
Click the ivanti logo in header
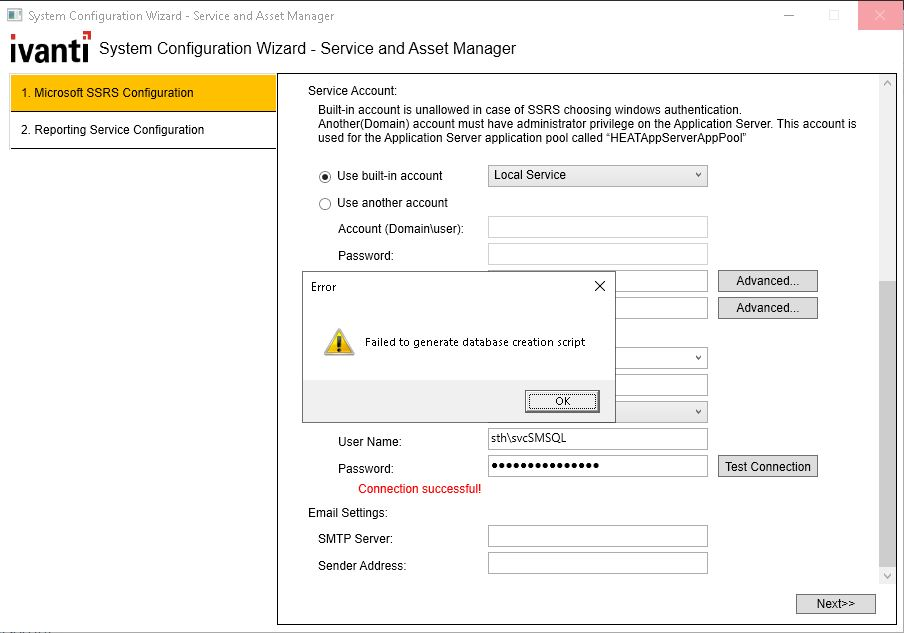click(x=49, y=49)
